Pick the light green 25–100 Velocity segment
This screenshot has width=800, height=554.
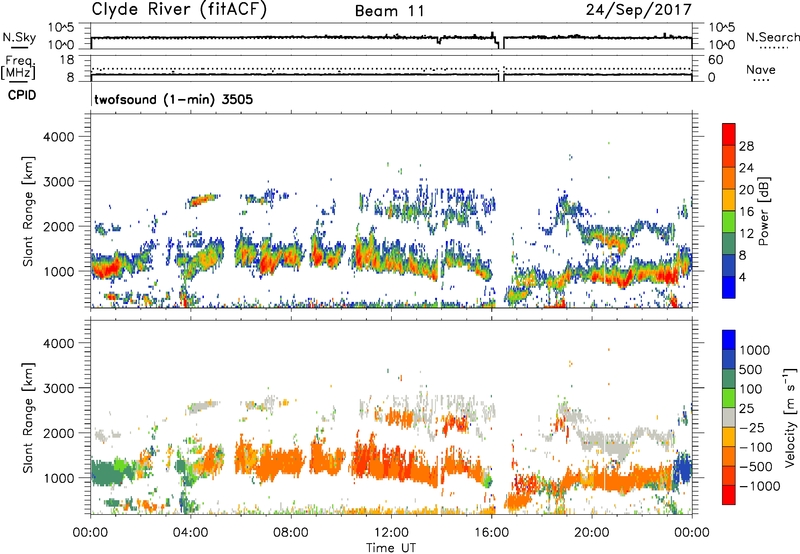(729, 398)
